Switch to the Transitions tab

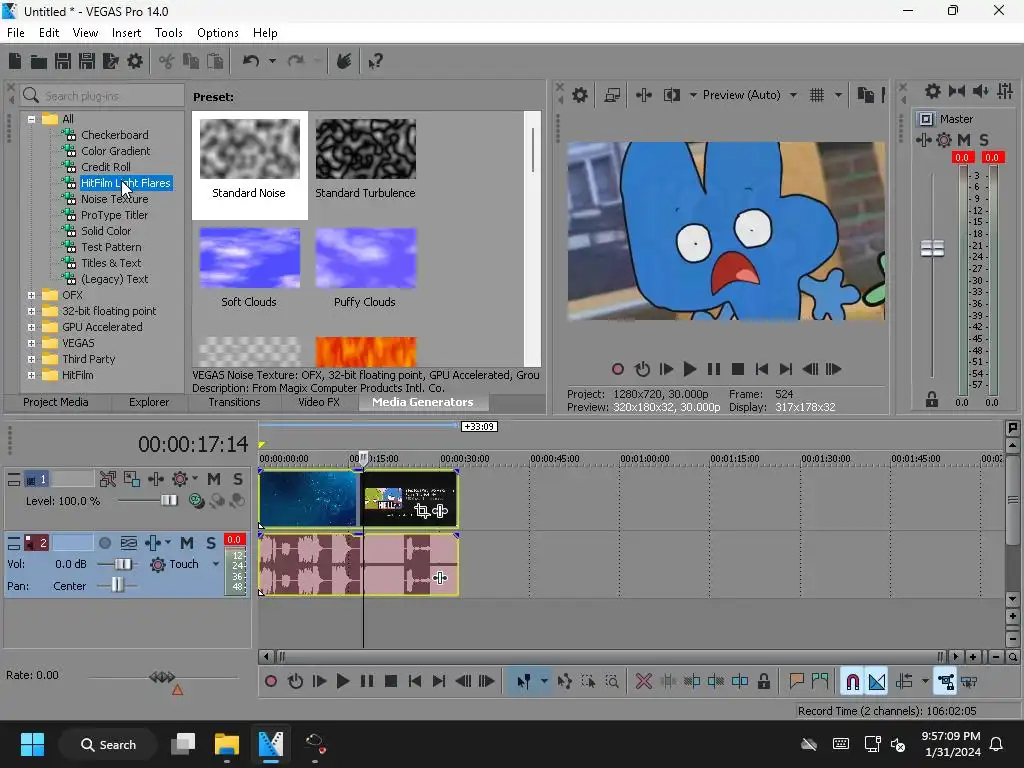point(234,402)
